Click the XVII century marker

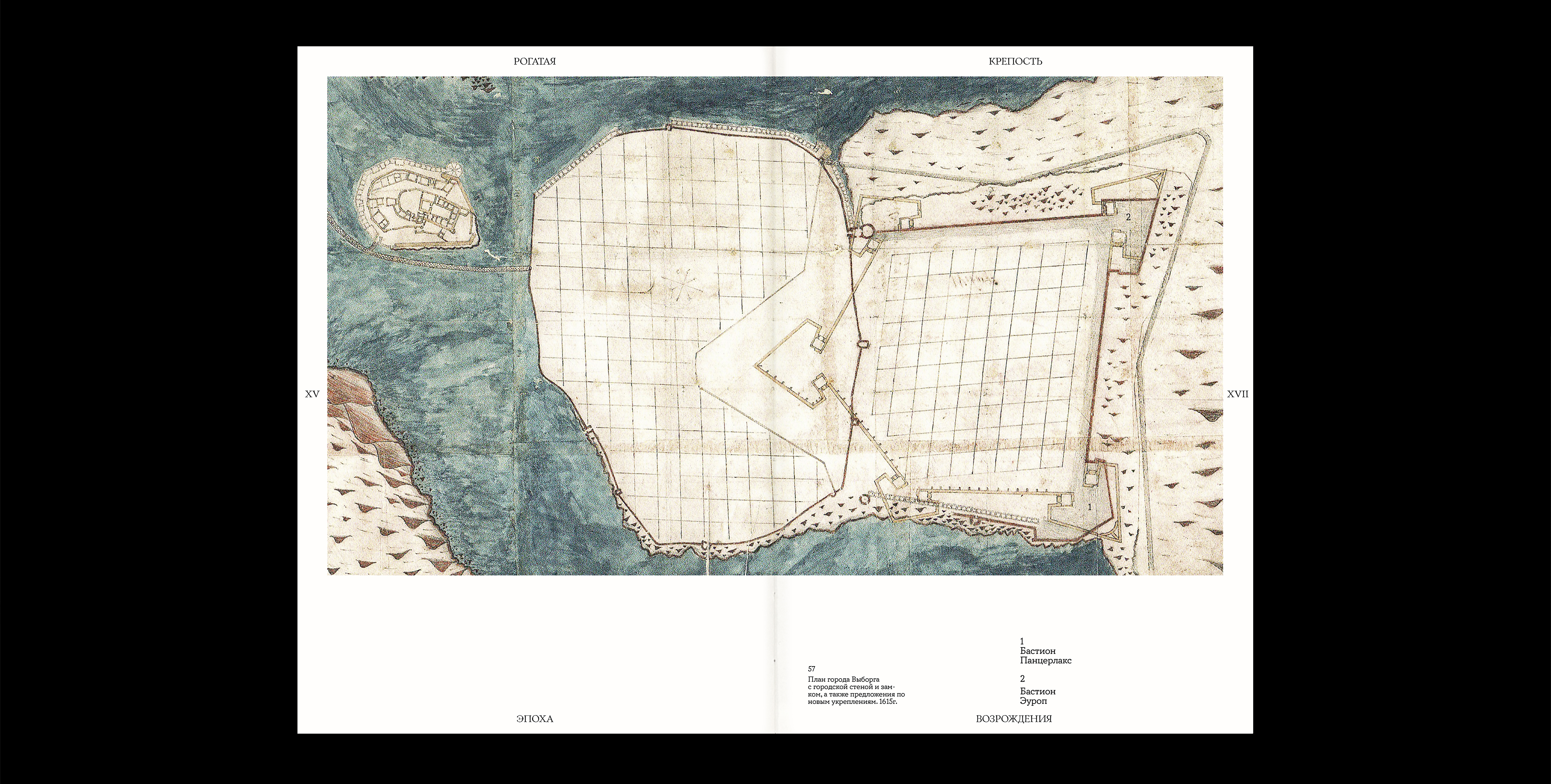1238,394
